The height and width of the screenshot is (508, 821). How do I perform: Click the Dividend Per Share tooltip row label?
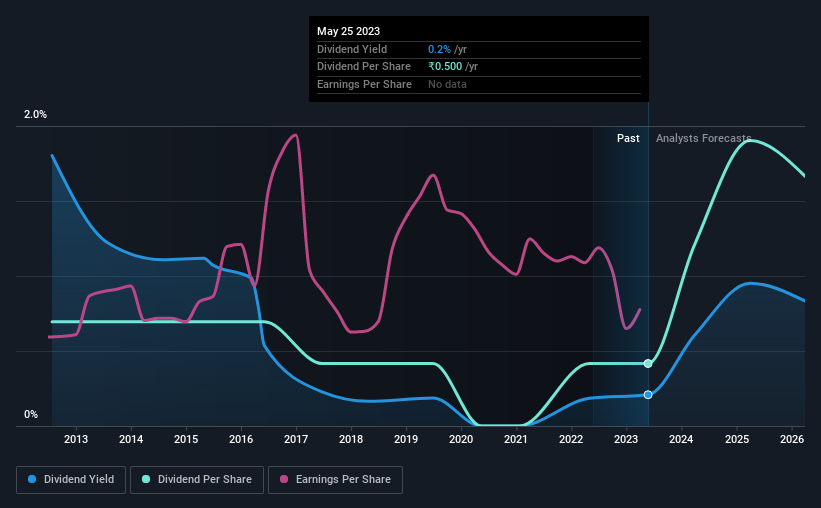point(364,67)
